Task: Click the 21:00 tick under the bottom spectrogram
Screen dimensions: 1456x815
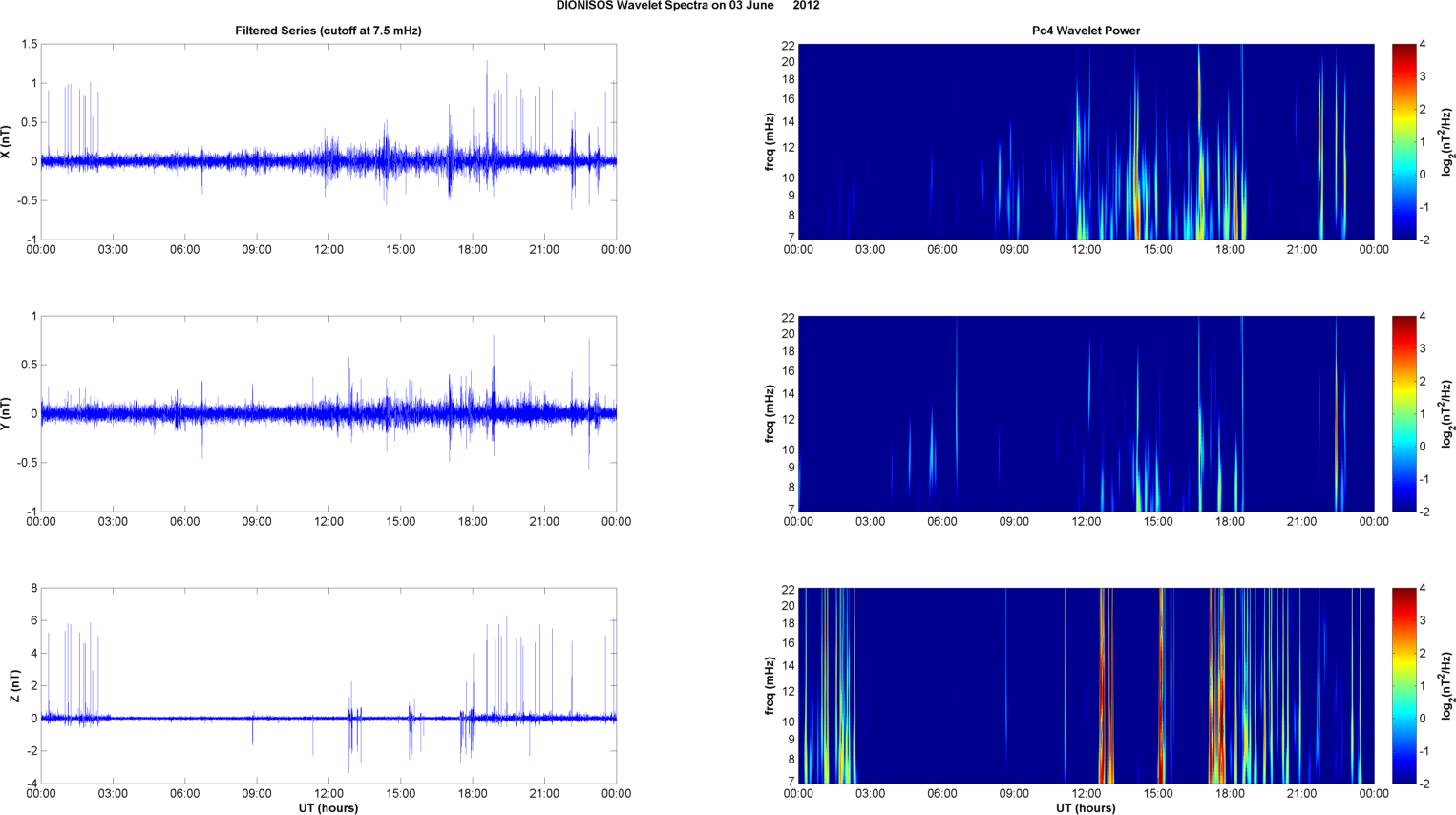Action: (x=1302, y=794)
